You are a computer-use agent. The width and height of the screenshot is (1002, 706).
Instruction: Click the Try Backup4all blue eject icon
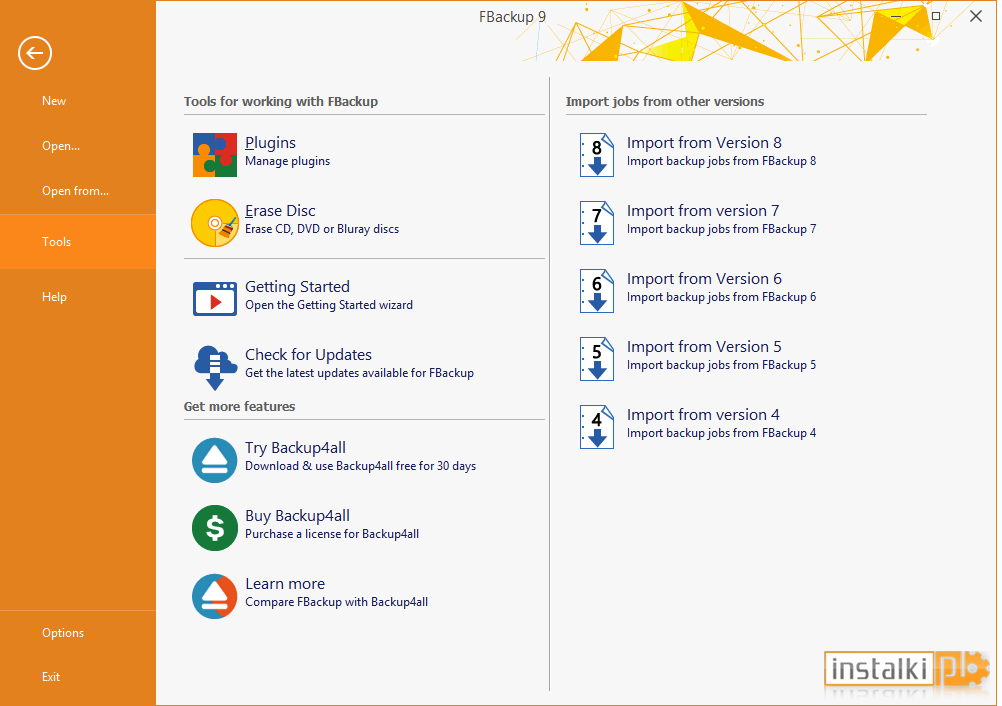tap(215, 460)
